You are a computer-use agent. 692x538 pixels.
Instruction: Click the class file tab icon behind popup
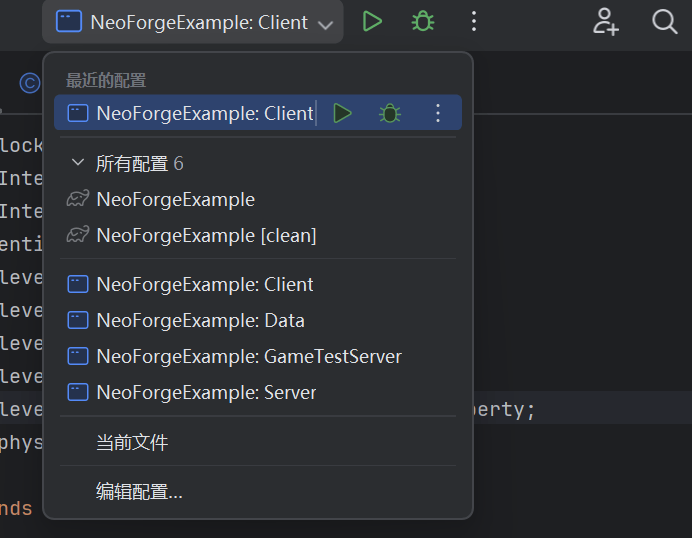pos(29,84)
